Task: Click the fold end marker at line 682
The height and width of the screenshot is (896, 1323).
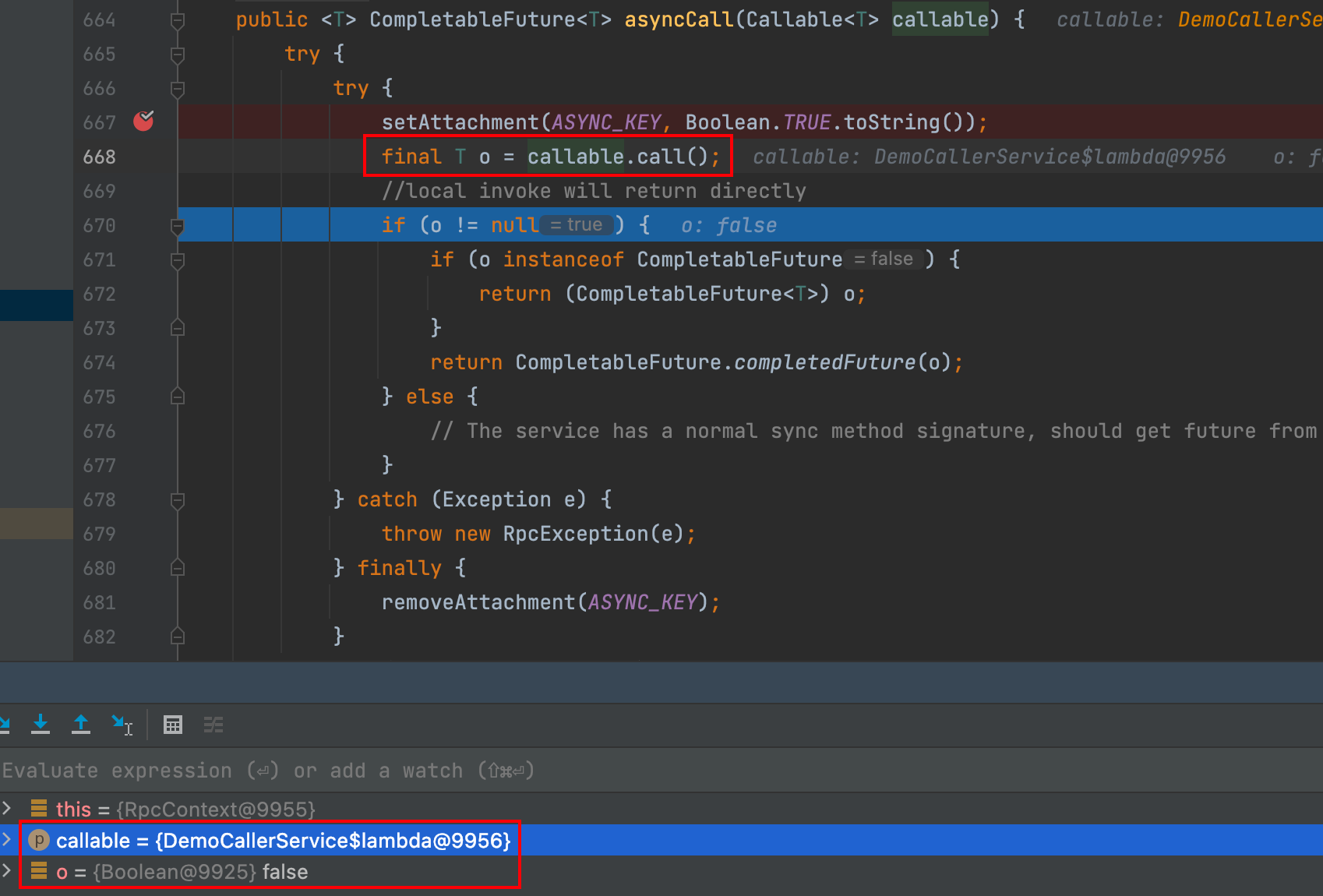Action: [178, 637]
